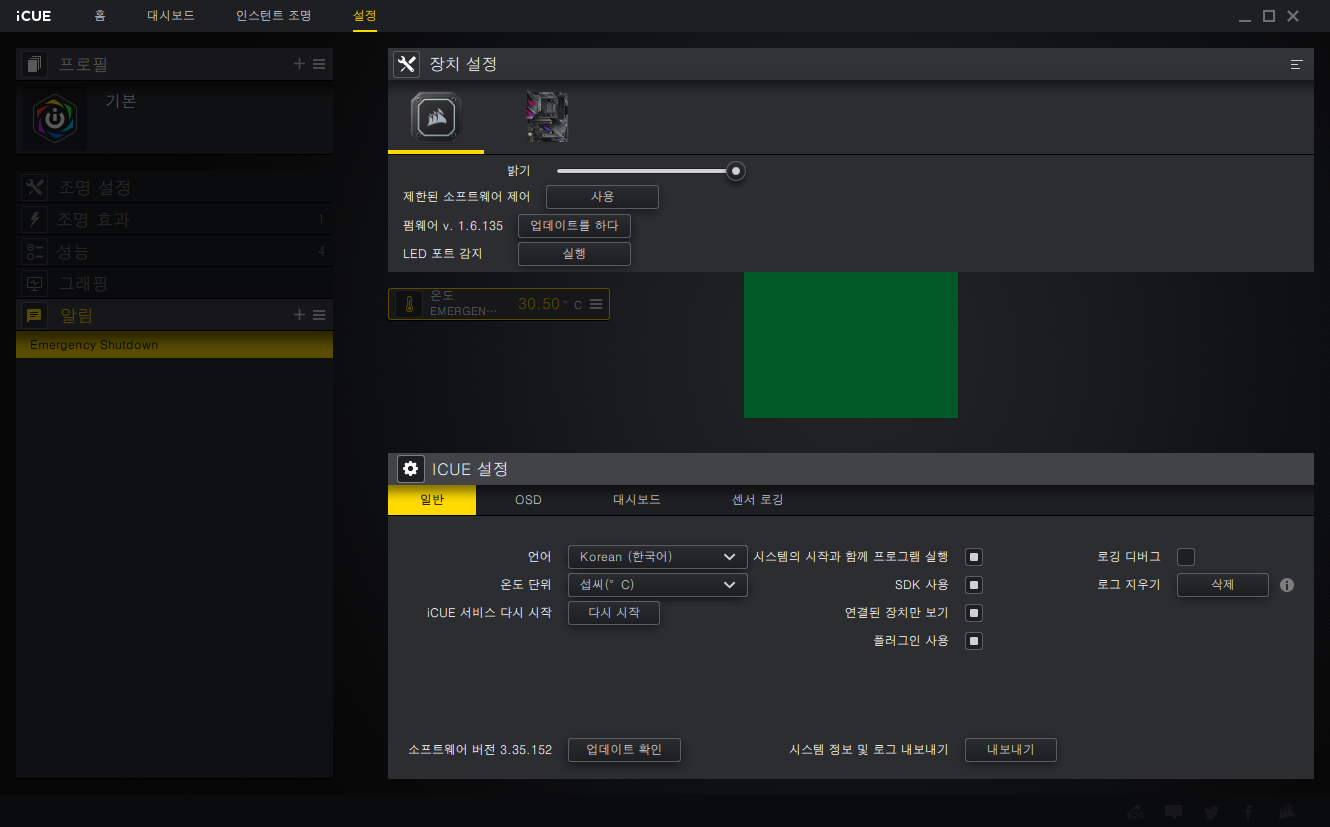Select the motherboard device thumbnail
This screenshot has width=1330, height=827.
click(547, 117)
